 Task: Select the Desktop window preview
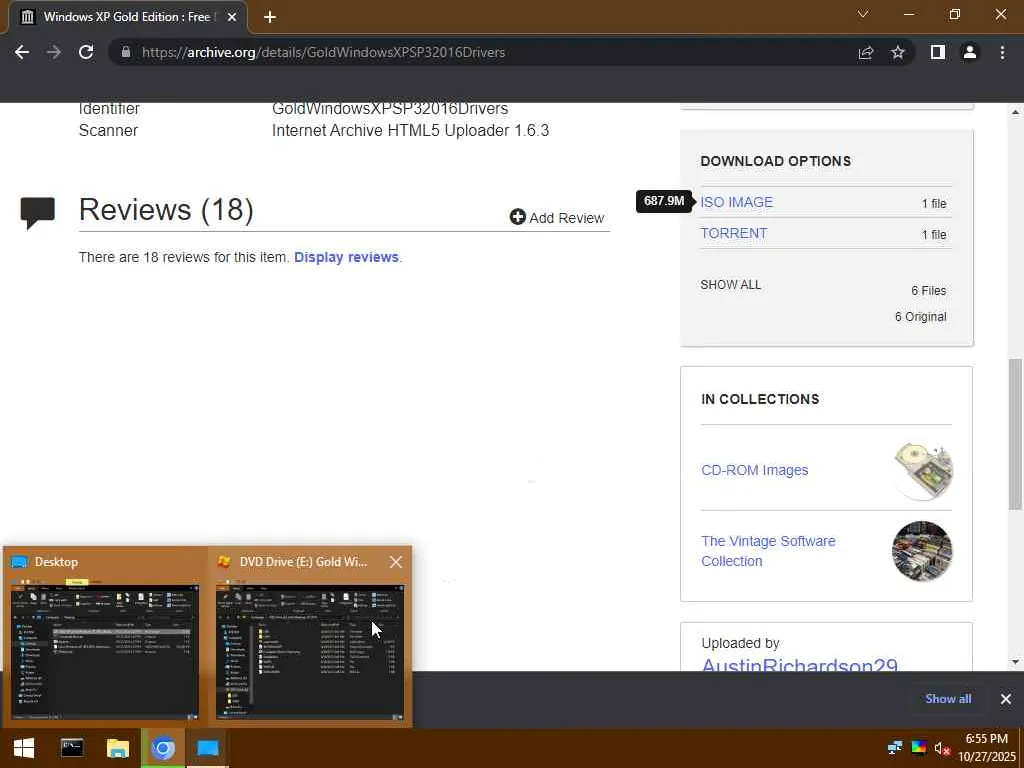click(105, 637)
